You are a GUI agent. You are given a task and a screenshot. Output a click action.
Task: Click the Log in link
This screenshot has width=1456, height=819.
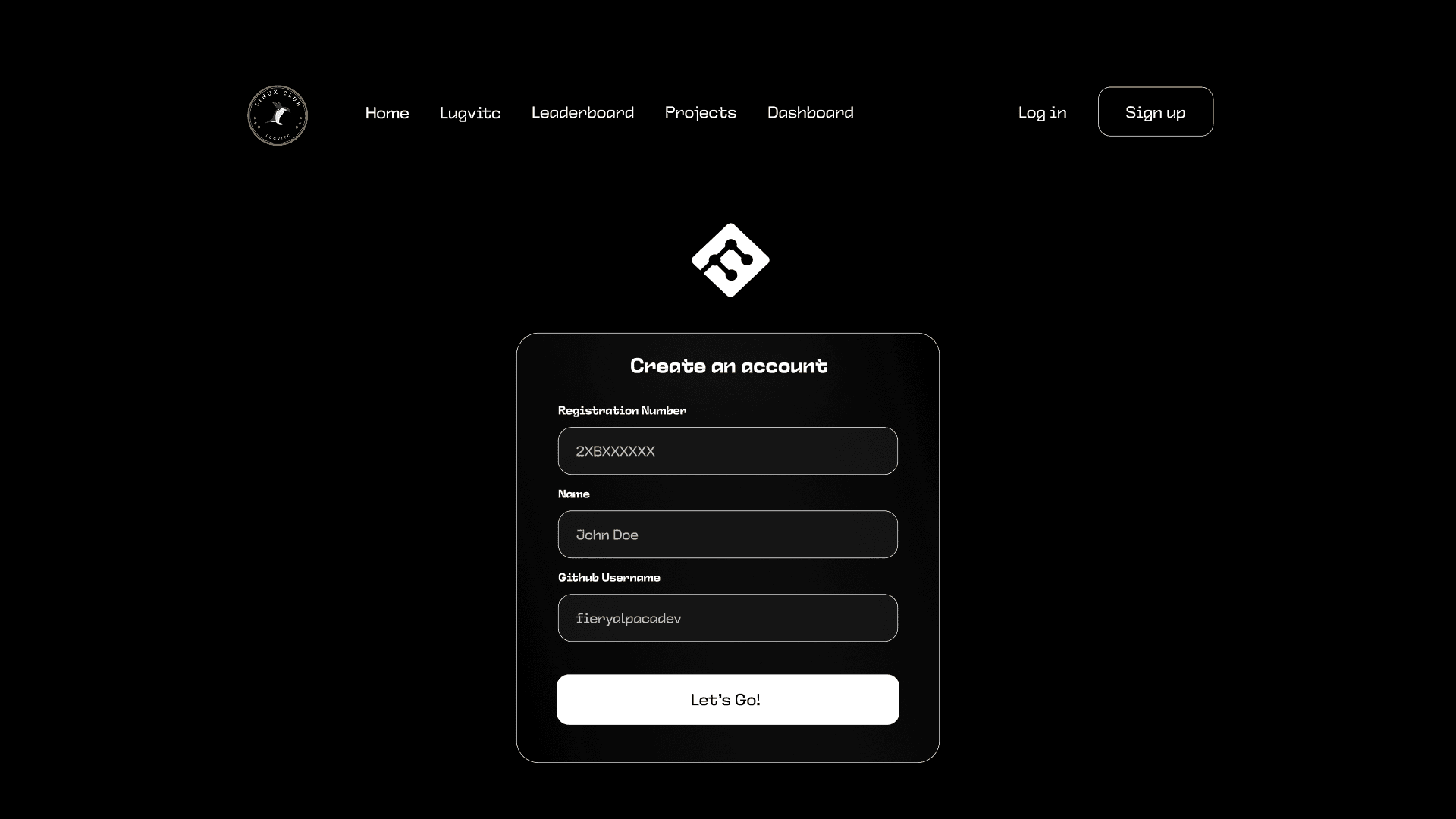1042,113
